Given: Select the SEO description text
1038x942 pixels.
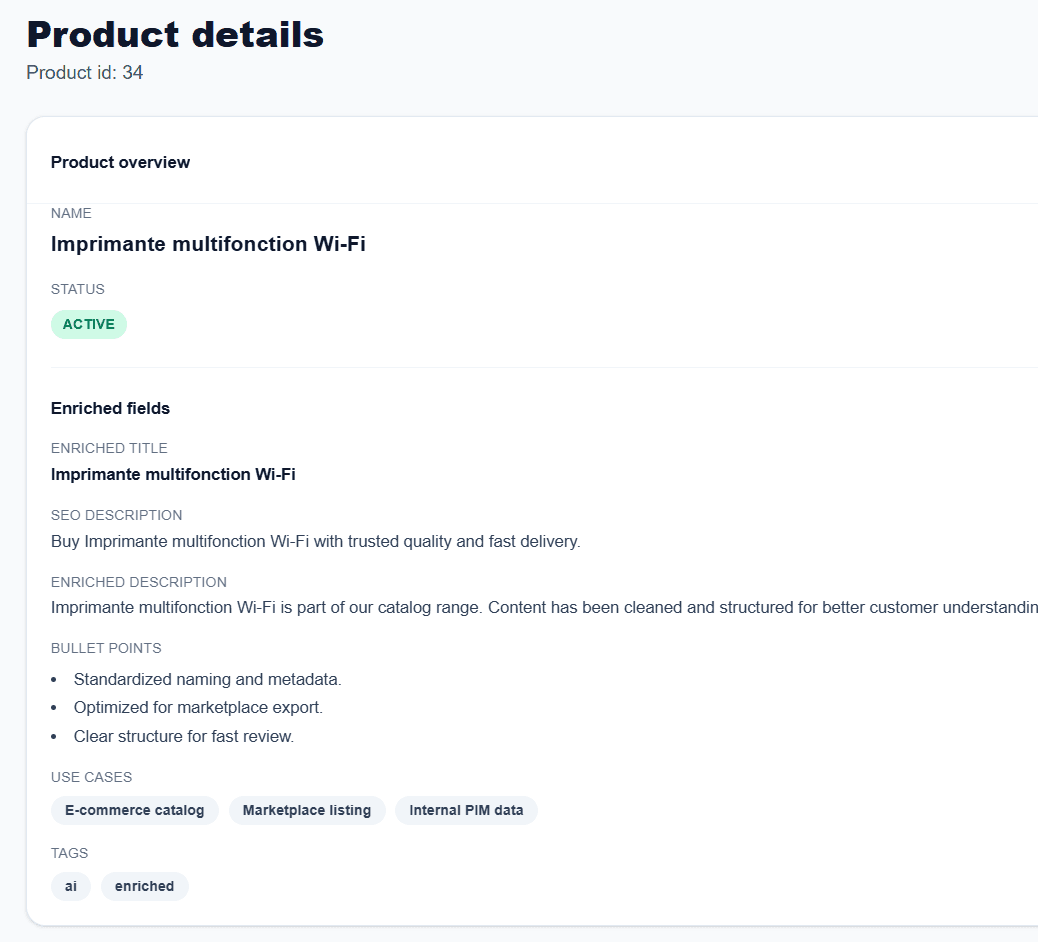Looking at the screenshot, I should 315,541.
